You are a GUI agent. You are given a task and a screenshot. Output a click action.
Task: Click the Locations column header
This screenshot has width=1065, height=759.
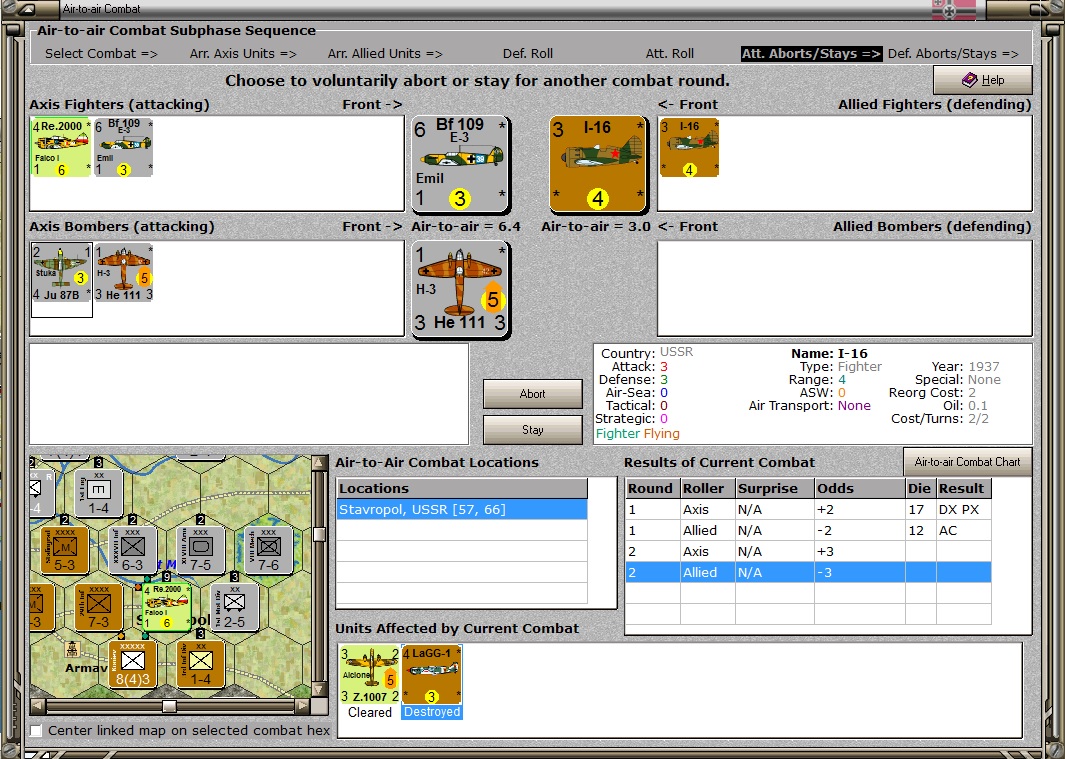click(462, 488)
